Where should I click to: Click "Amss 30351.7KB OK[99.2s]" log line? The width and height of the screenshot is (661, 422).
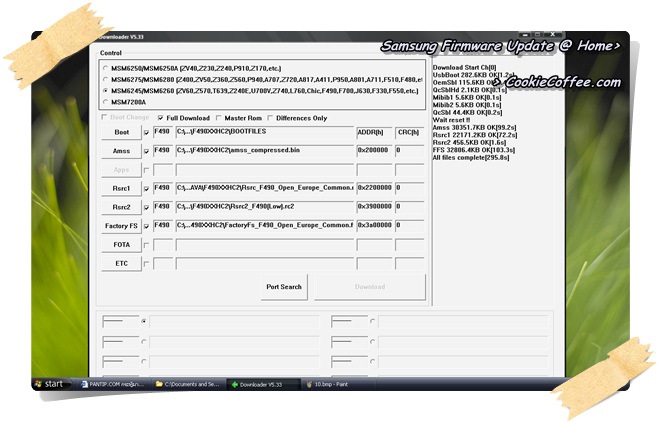(x=474, y=127)
